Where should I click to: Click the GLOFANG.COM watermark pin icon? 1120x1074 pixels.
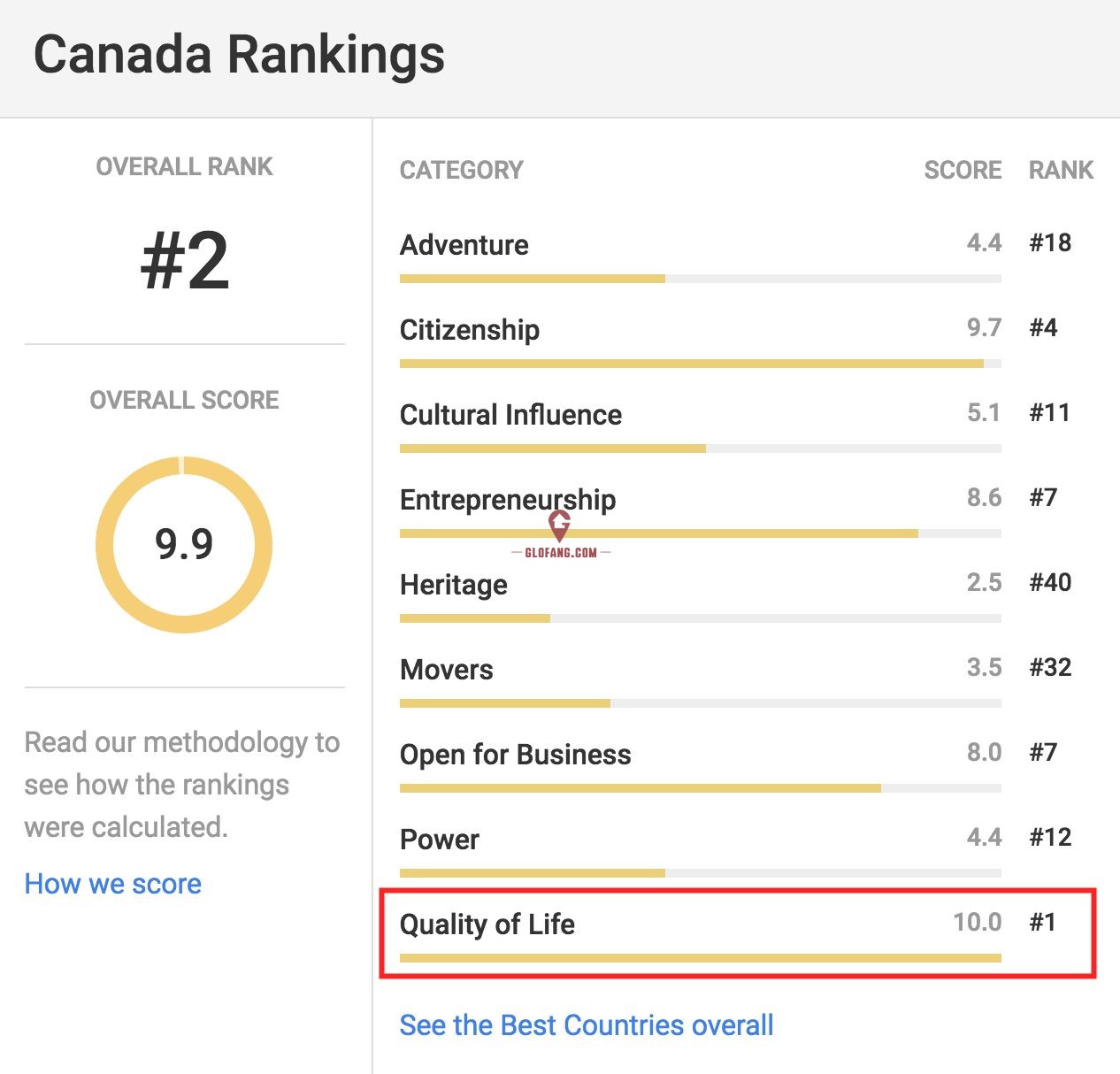coord(559,525)
